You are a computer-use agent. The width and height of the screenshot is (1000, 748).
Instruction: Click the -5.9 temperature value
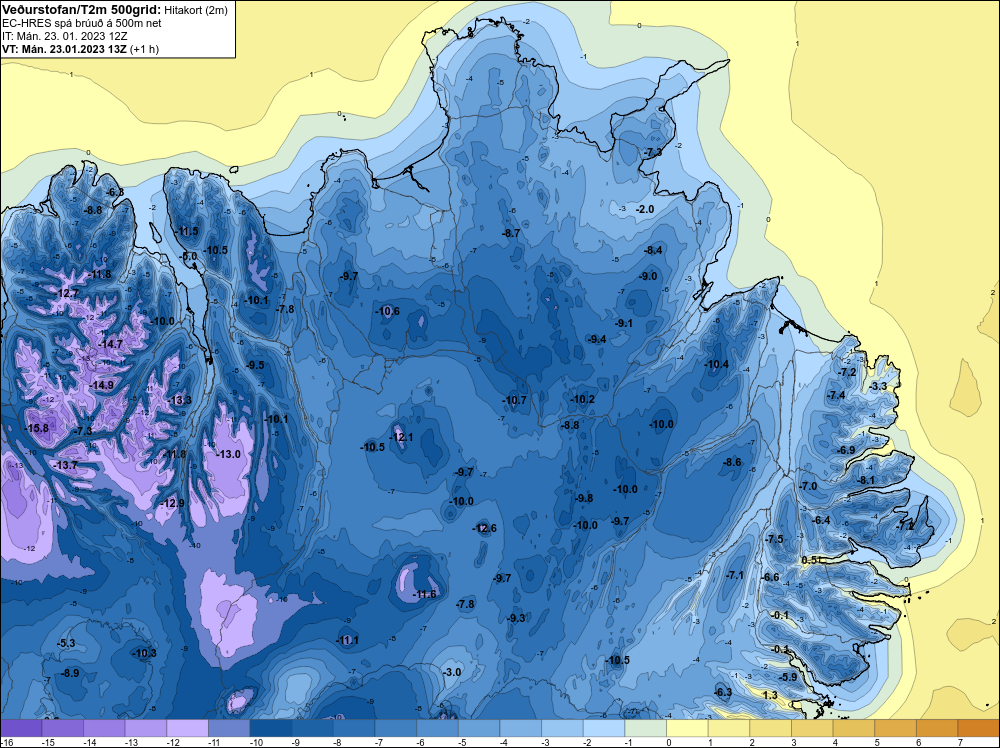pos(789,677)
